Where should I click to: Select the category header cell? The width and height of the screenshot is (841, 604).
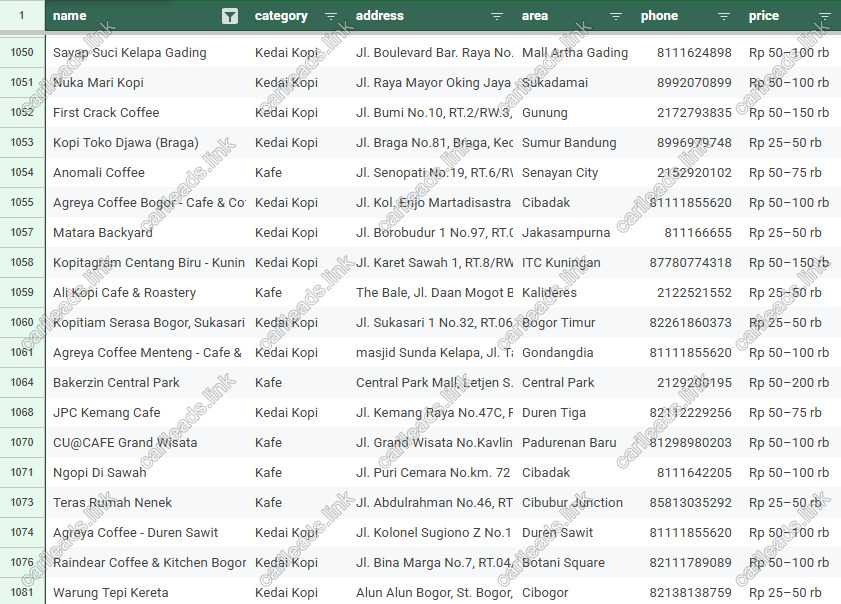297,16
